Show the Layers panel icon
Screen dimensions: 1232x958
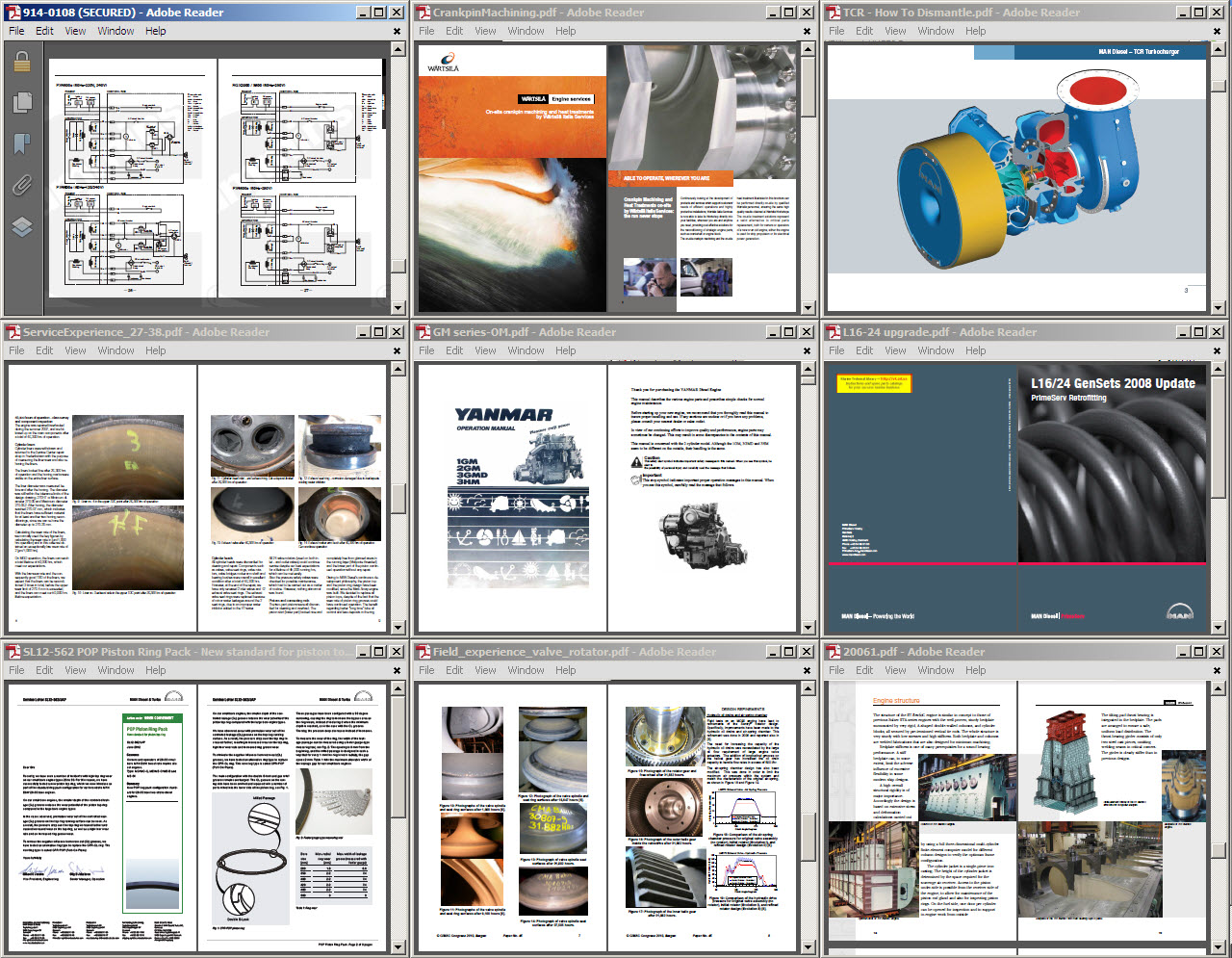(21, 227)
